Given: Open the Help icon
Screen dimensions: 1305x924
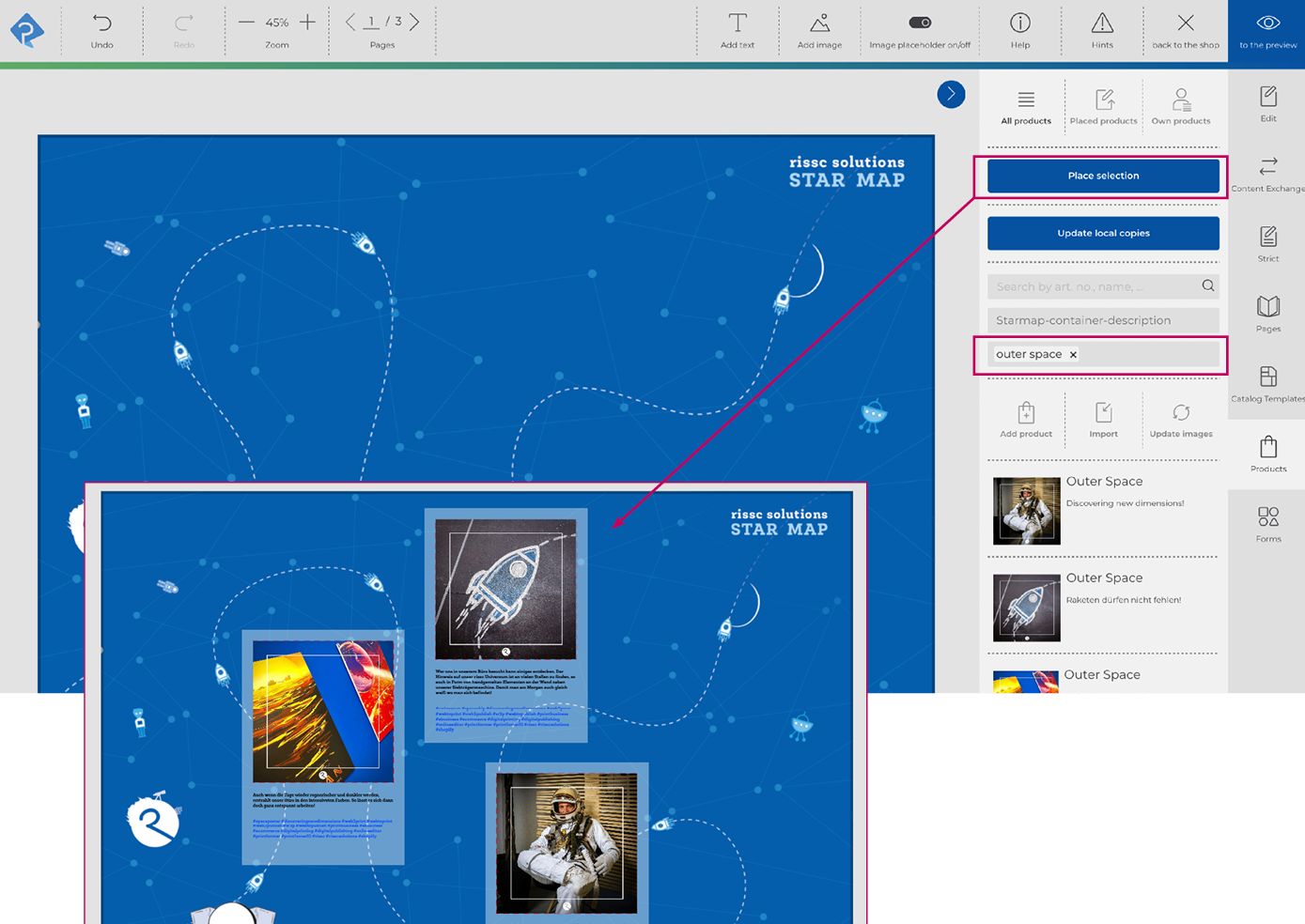Looking at the screenshot, I should point(1019,23).
